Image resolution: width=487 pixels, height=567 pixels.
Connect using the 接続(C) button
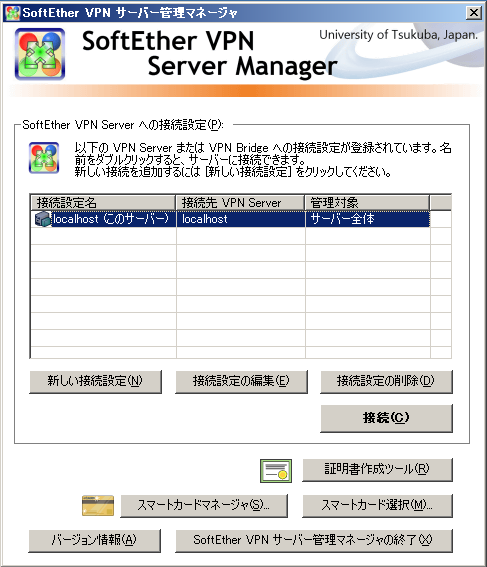point(386,418)
